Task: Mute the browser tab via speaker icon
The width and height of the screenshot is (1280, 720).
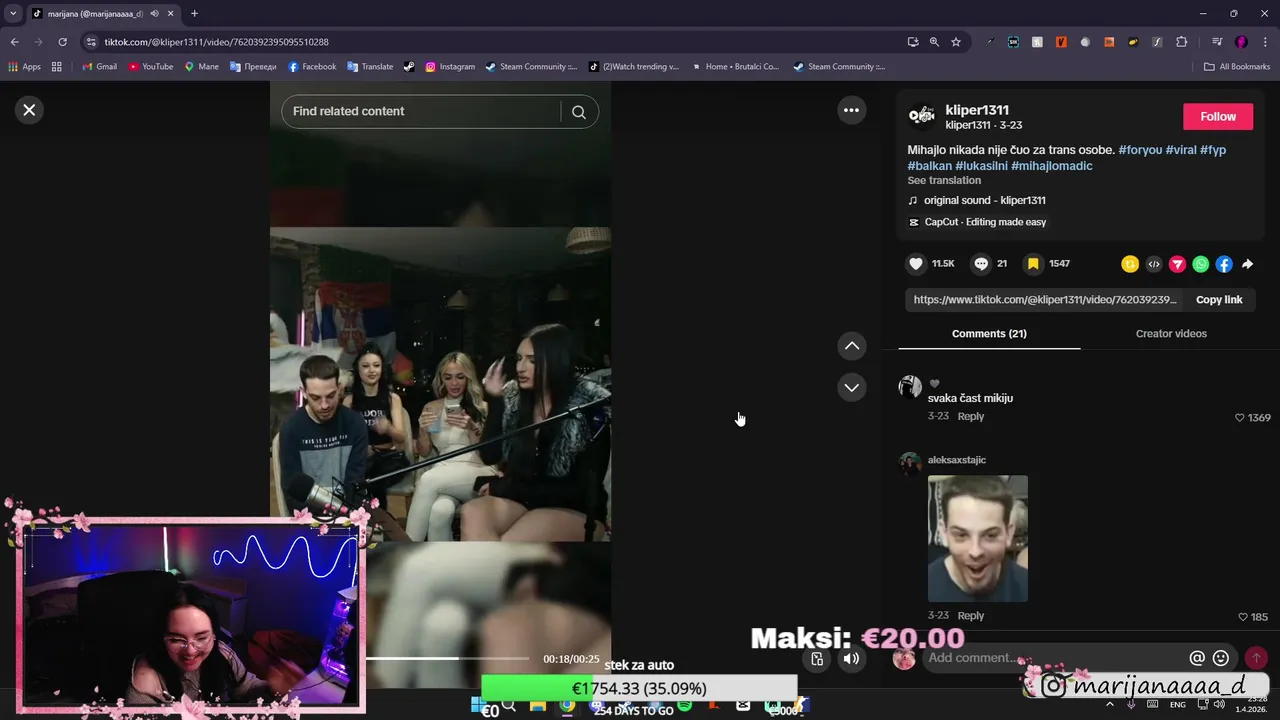Action: [x=154, y=14]
